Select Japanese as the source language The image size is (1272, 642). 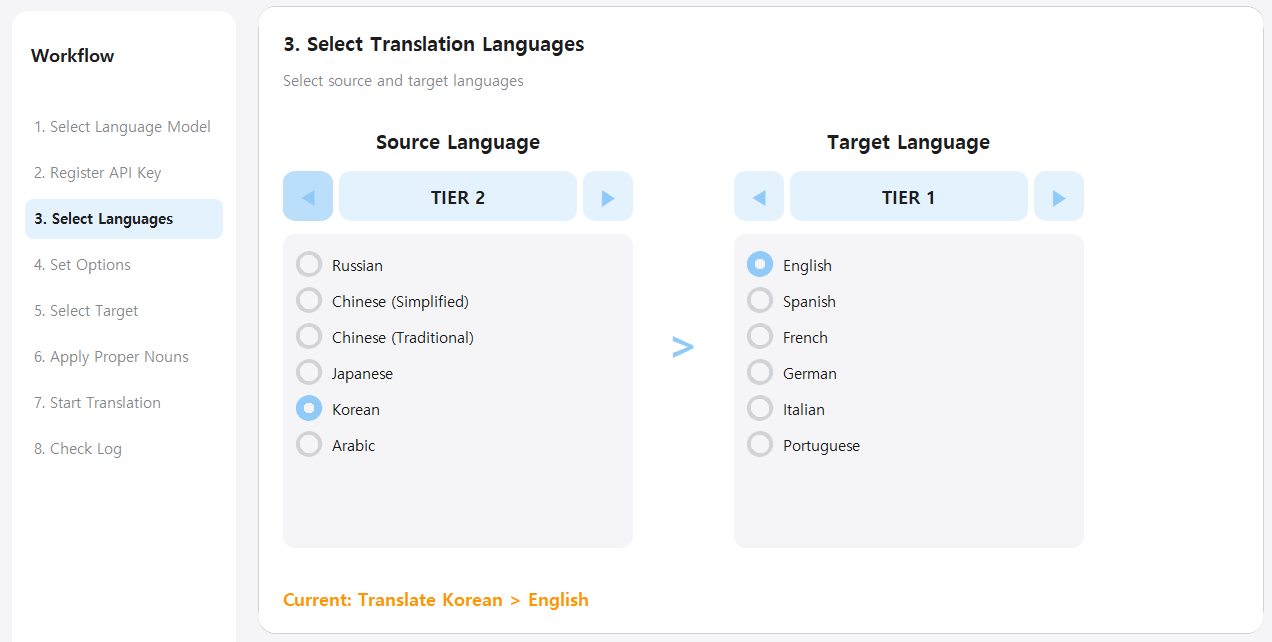click(309, 372)
